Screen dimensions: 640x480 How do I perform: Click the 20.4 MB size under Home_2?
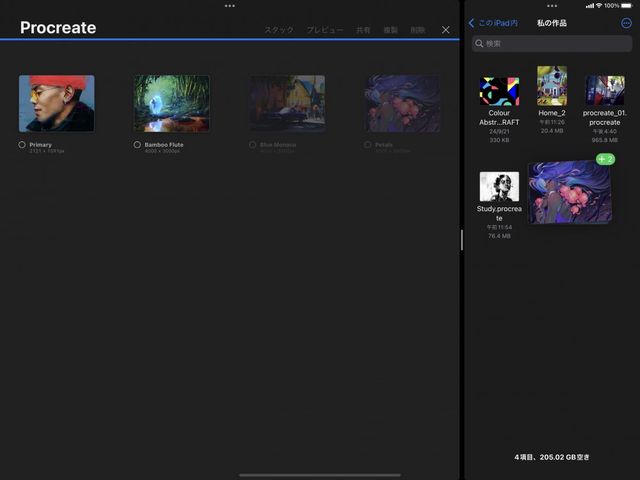552,131
